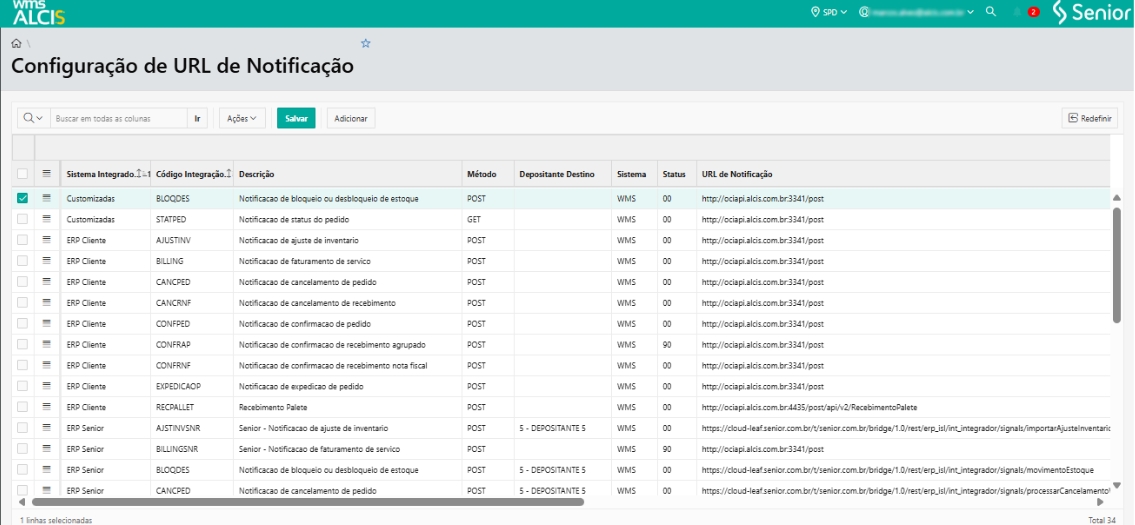Viewport: 1135px width, 525px height.
Task: Click the magnifier search icon in header
Action: 990,12
